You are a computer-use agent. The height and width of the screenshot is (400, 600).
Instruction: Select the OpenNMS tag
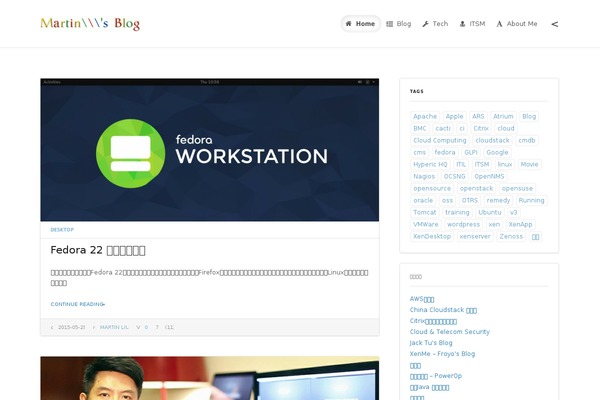pos(489,176)
